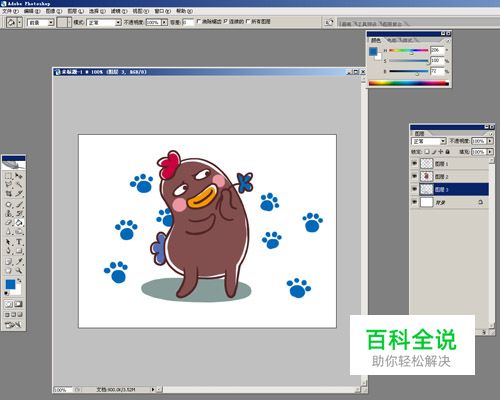The height and width of the screenshot is (400, 500).
Task: Select the Eyedropper tool
Action: point(19,261)
